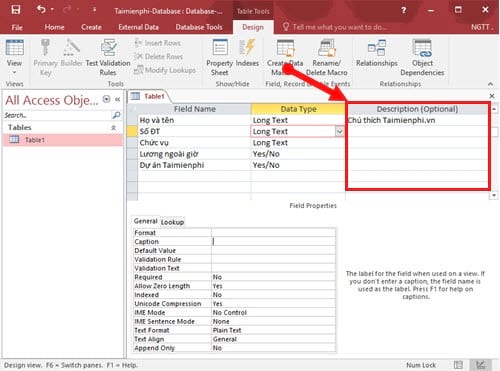The width and height of the screenshot is (500, 371).
Task: Click the Default Value property field
Action: coord(273,251)
